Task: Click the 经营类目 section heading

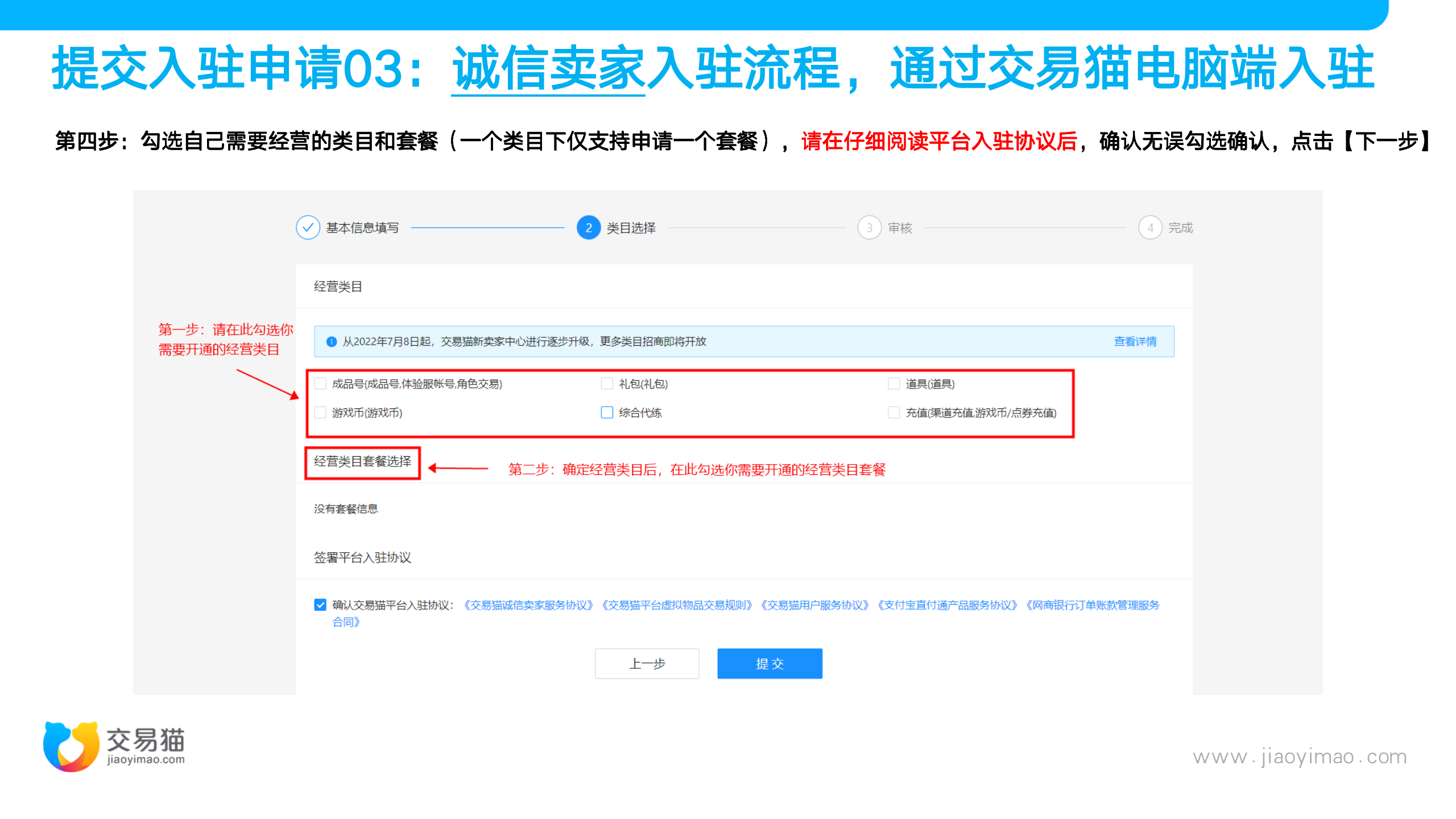Action: tap(338, 286)
